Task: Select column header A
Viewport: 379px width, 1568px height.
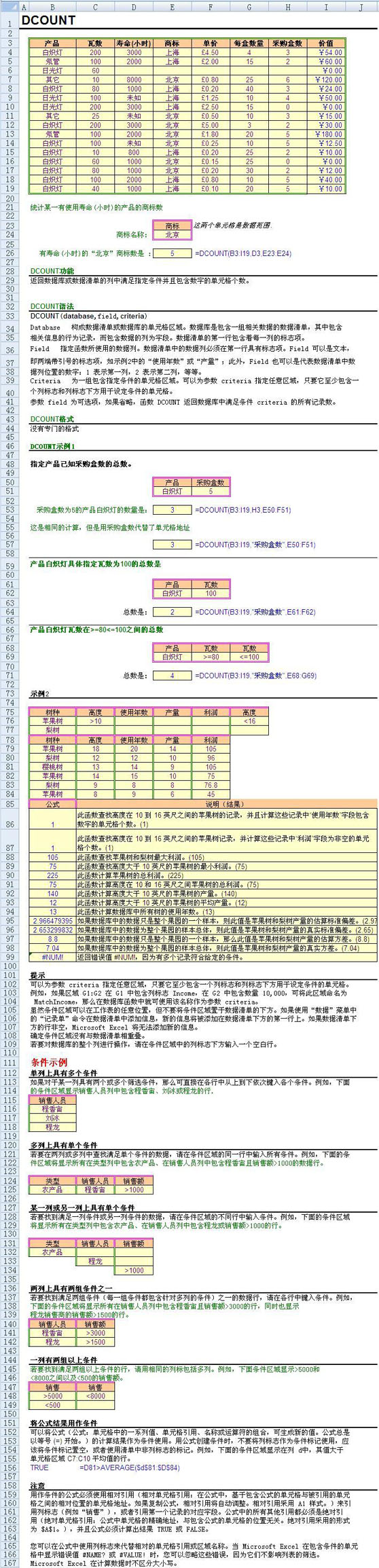Action: click(24, 7)
